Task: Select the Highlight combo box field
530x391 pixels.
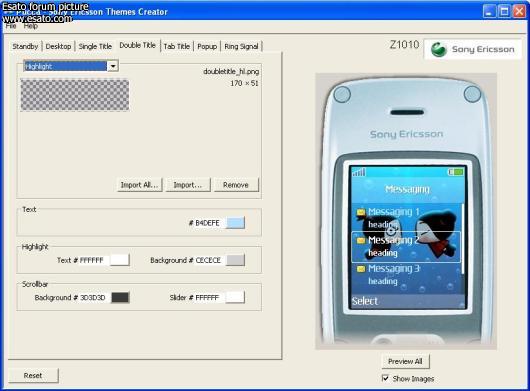Action: [x=71, y=66]
